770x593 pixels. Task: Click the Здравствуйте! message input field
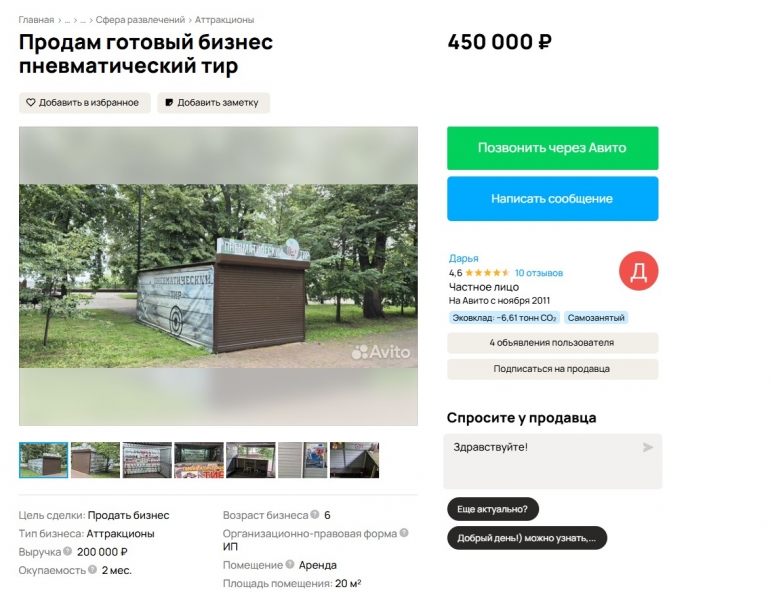coord(552,461)
